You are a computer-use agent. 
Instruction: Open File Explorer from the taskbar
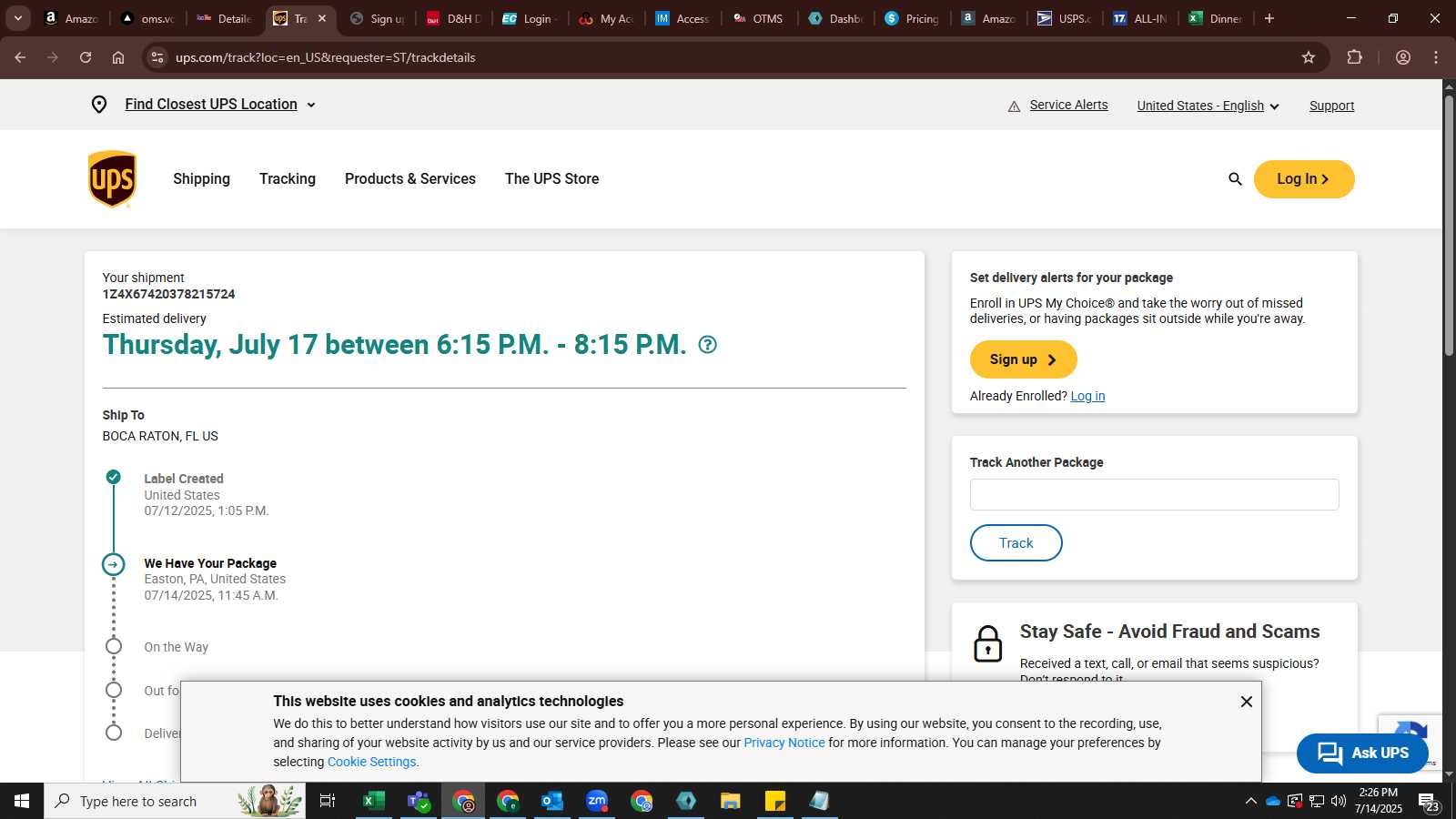tap(731, 801)
